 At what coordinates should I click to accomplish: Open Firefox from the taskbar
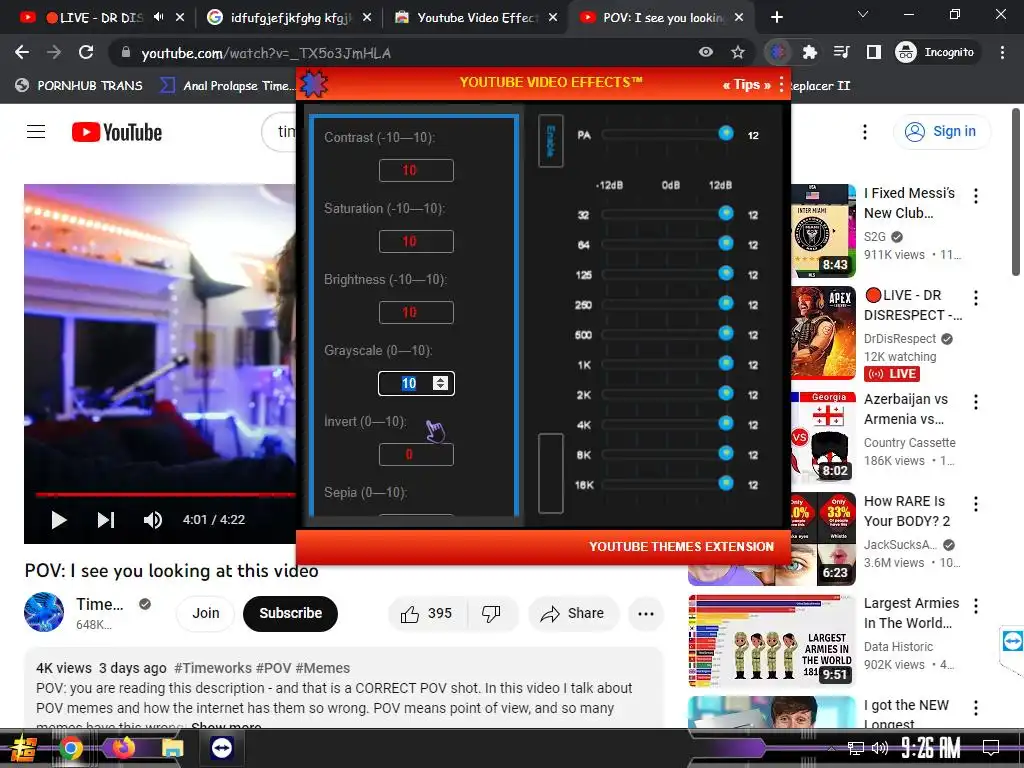tap(123, 748)
